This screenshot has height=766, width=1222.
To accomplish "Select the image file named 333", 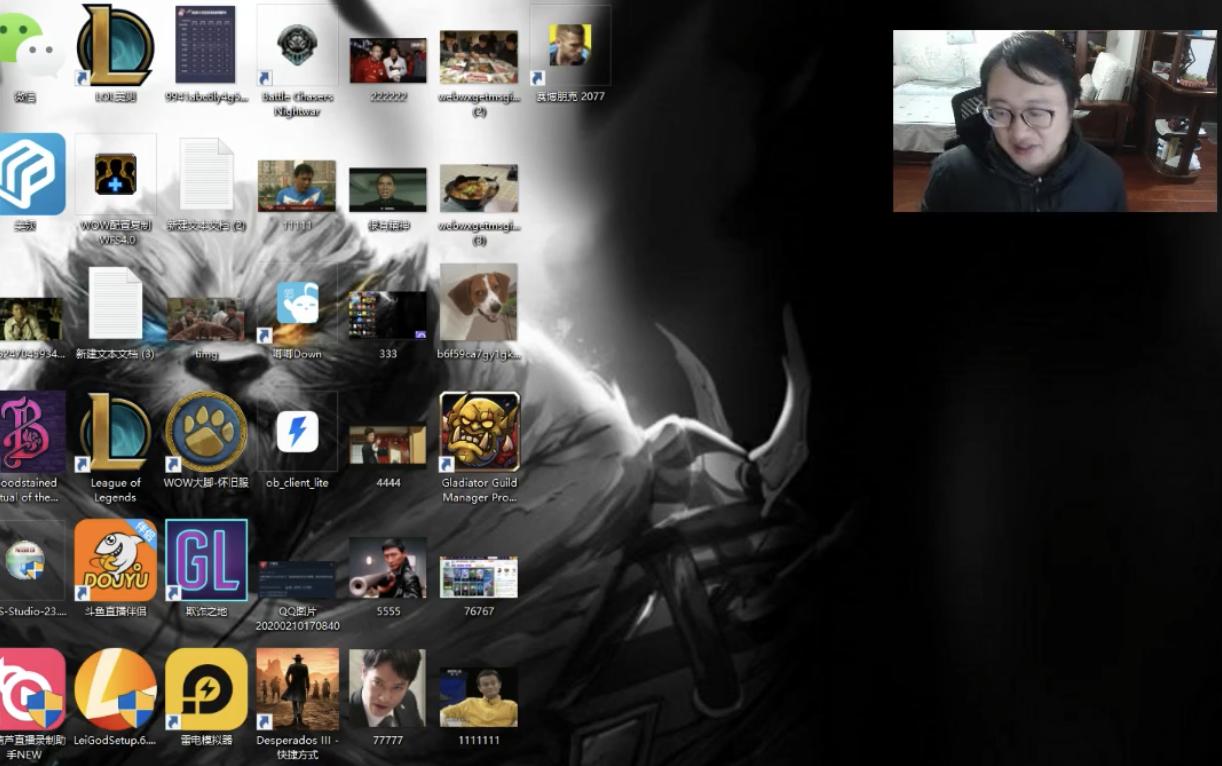I will pyautogui.click(x=388, y=315).
